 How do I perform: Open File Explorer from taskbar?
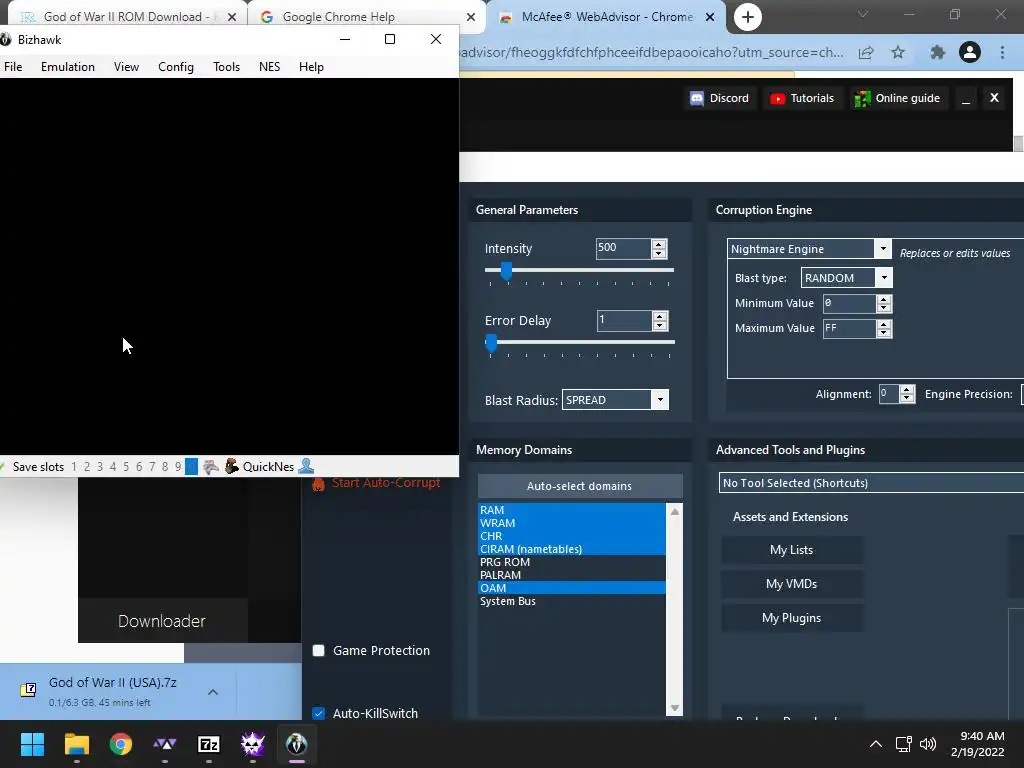(76, 744)
